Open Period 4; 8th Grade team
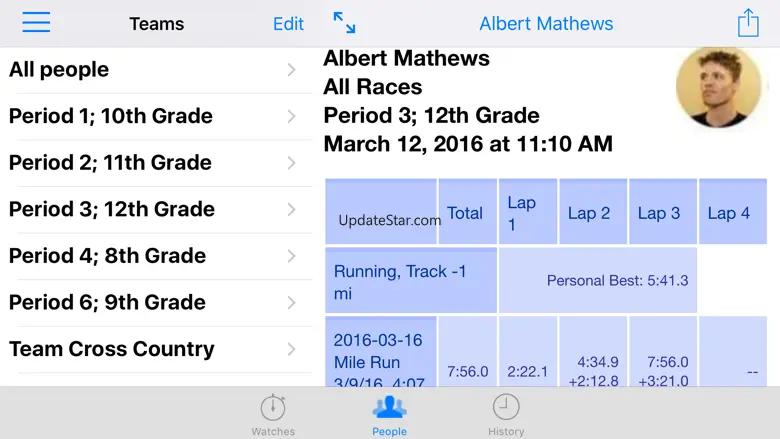Image resolution: width=780 pixels, height=439 pixels. (x=156, y=256)
